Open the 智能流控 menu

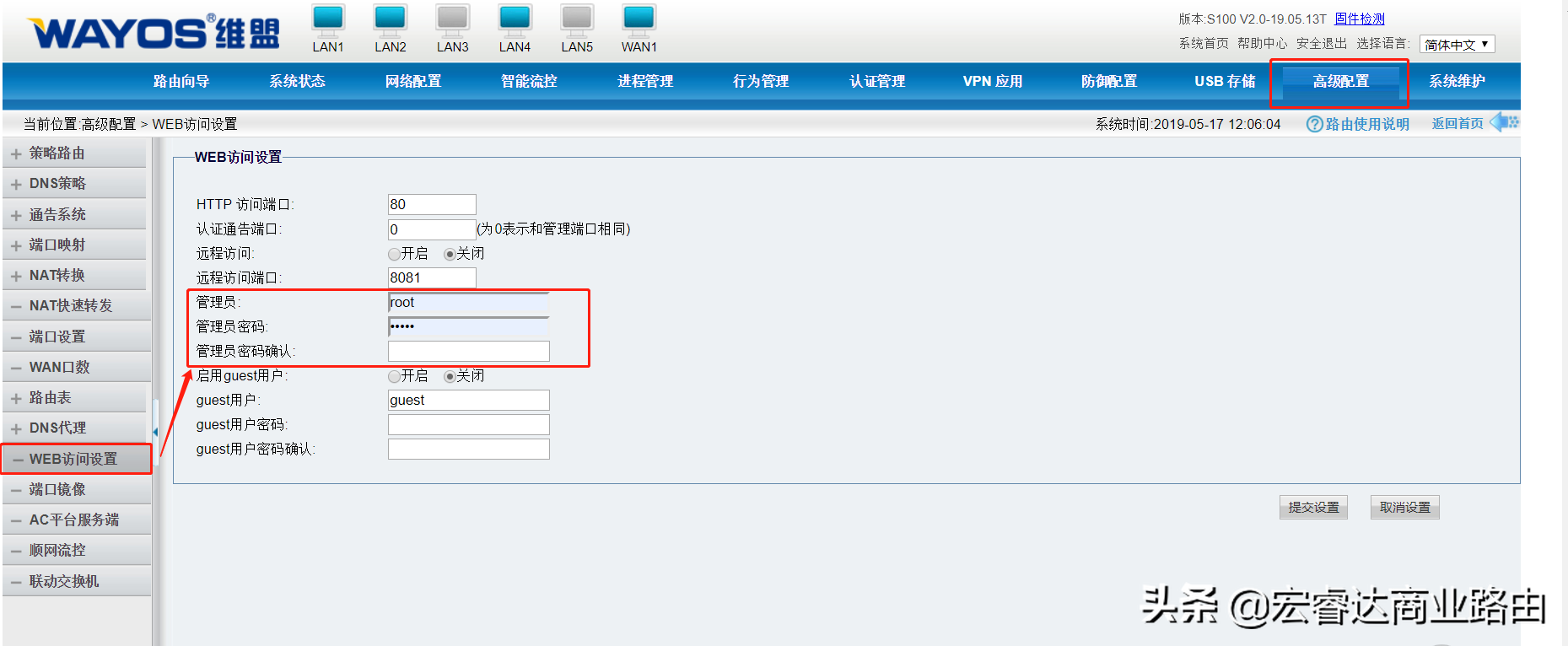(x=529, y=81)
